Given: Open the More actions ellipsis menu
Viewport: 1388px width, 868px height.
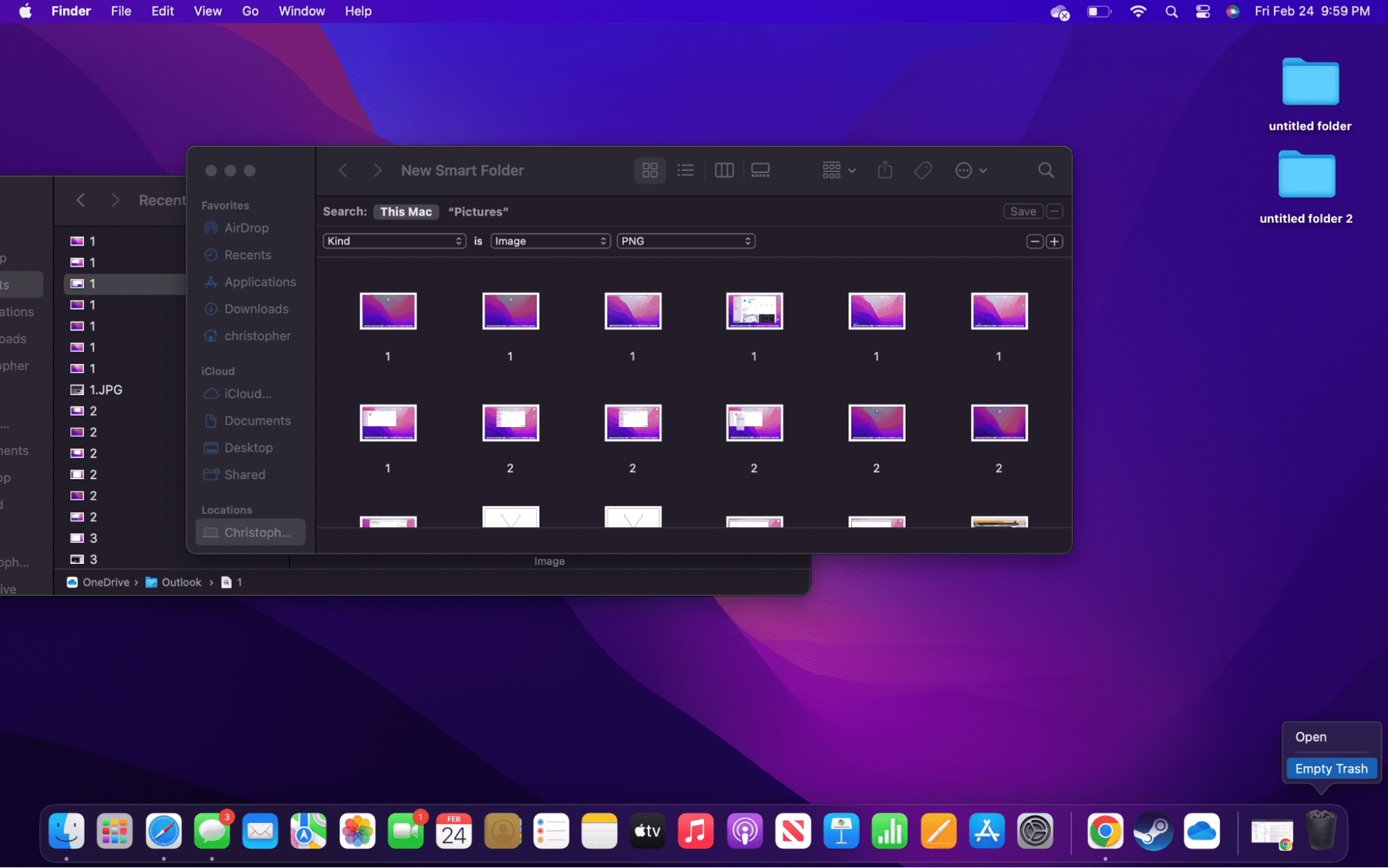Looking at the screenshot, I should click(x=971, y=170).
